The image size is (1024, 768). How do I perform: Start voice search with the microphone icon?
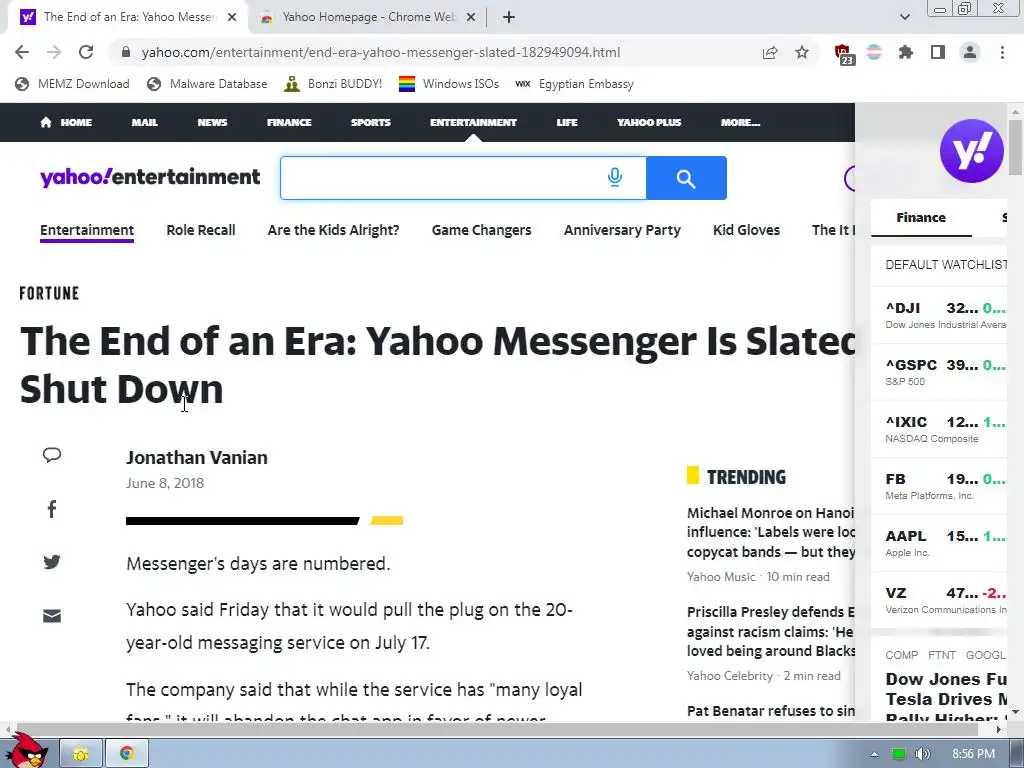(615, 177)
